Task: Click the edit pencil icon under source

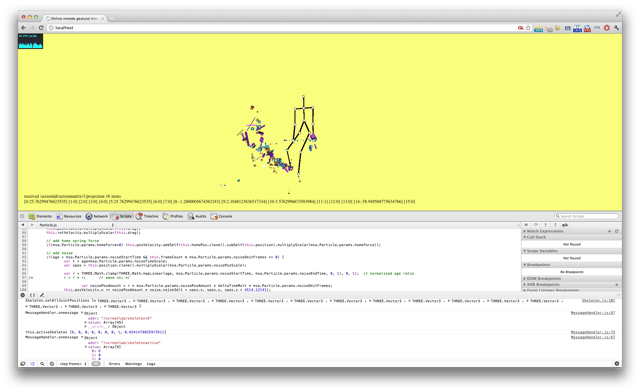Action: (42, 295)
